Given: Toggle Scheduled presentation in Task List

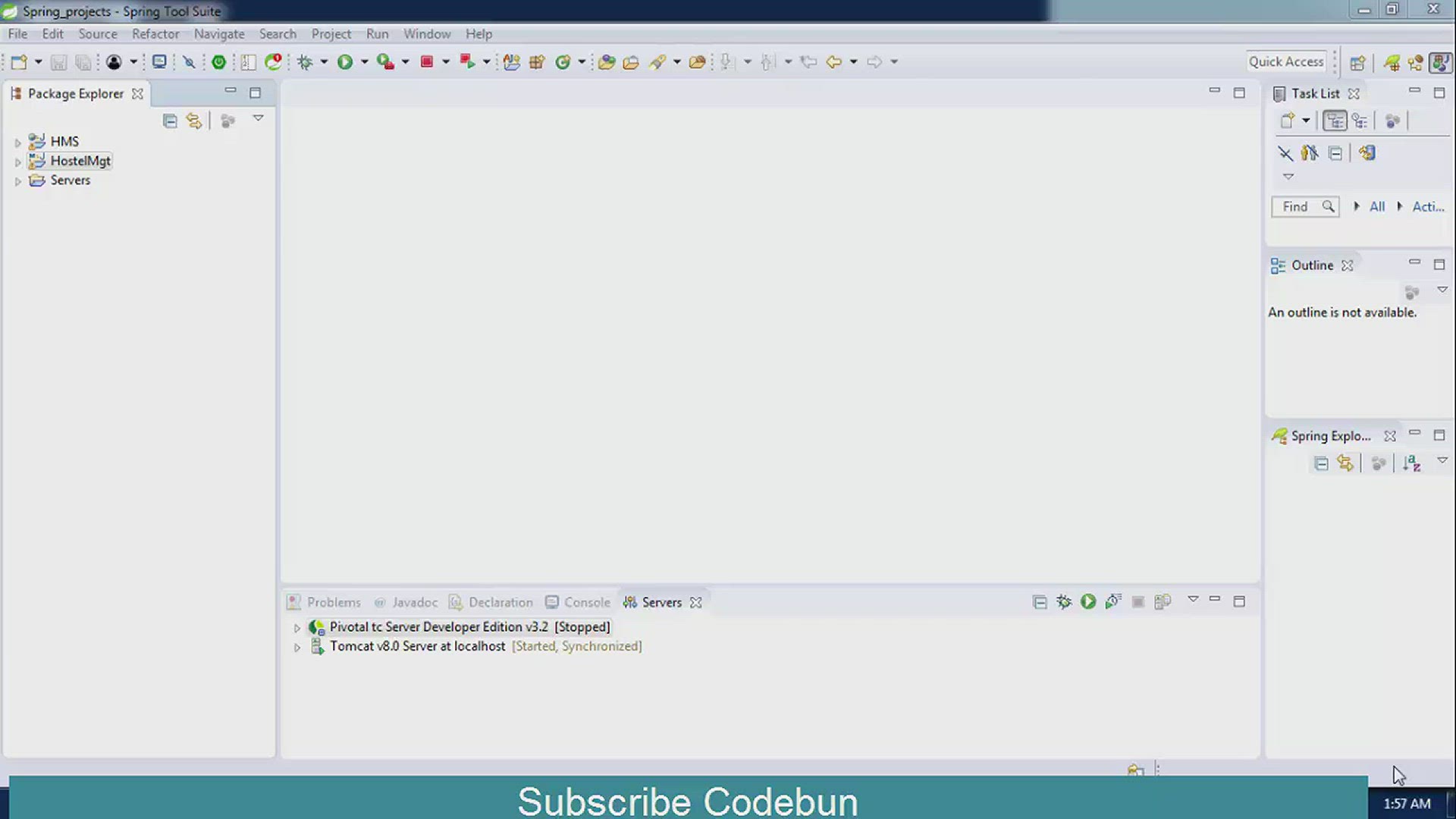Looking at the screenshot, I should coord(1360,121).
